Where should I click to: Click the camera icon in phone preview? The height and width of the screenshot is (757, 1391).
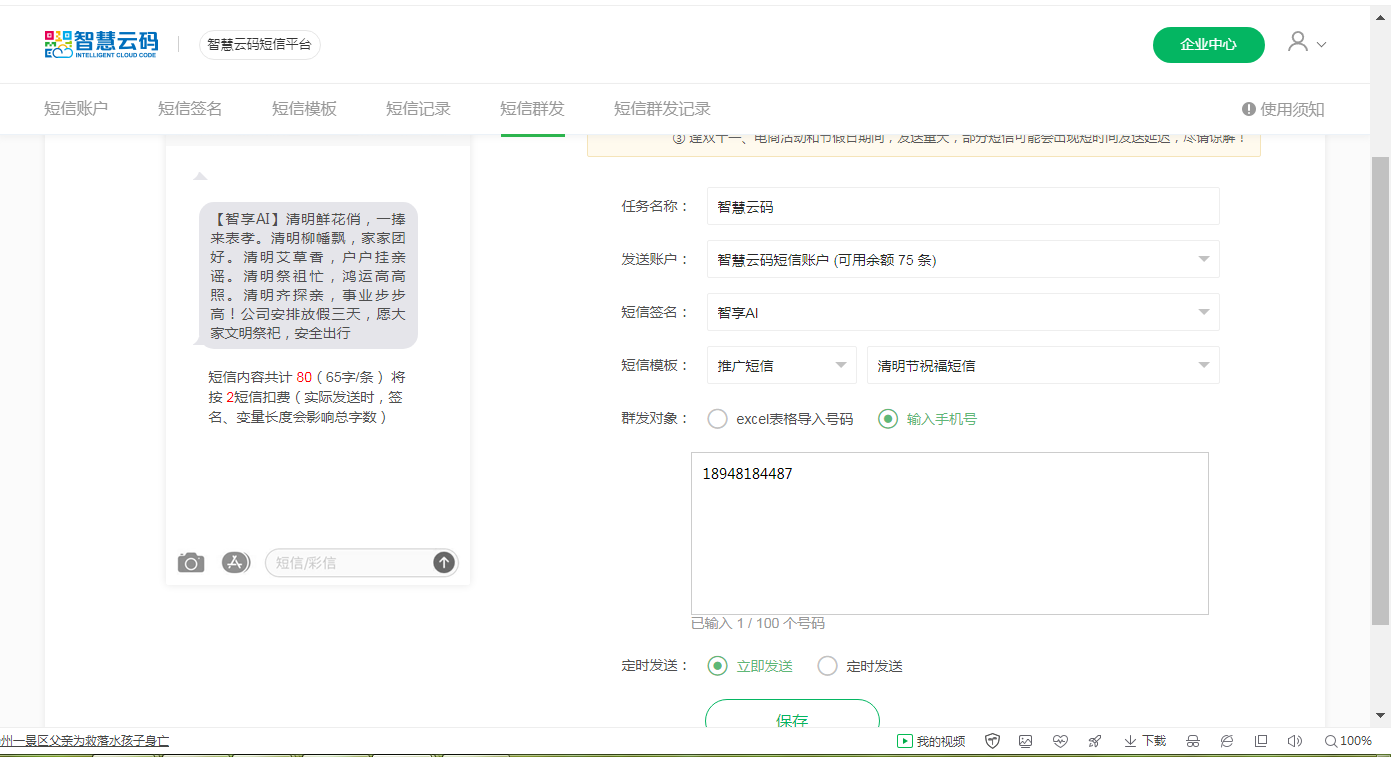tap(191, 563)
